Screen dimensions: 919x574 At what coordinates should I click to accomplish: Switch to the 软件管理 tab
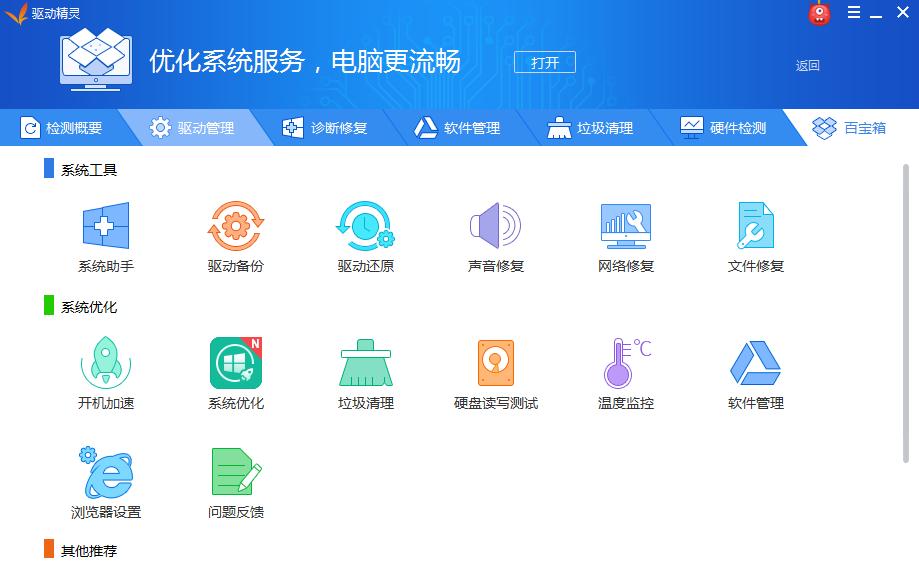point(457,127)
